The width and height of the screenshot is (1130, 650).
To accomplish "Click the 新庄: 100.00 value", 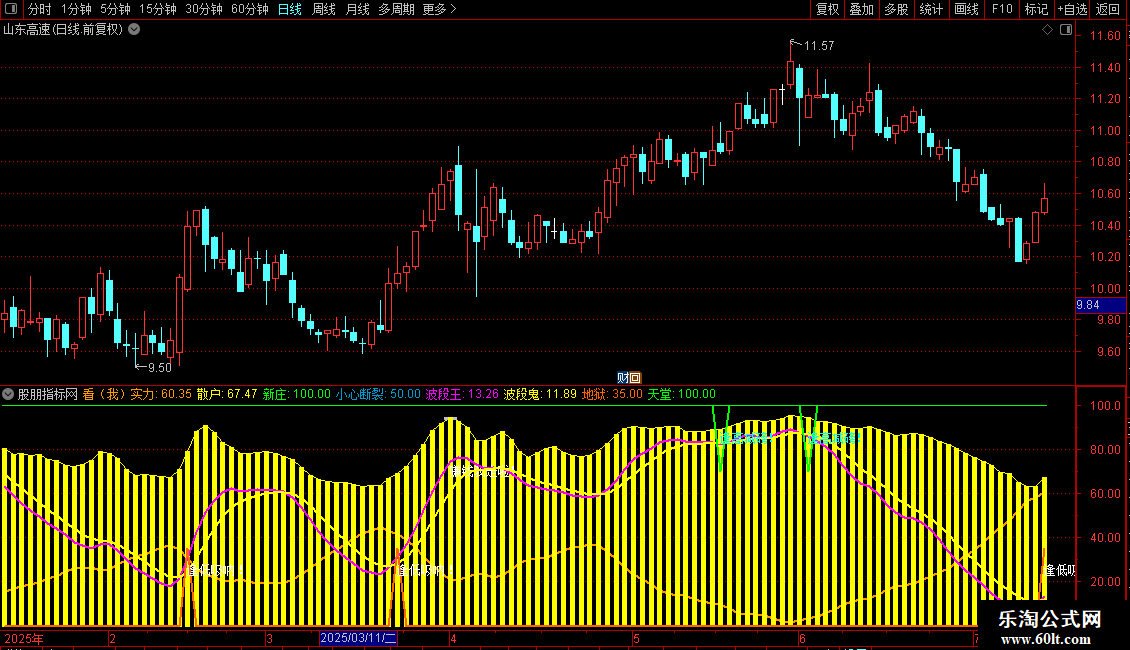I will [296, 394].
